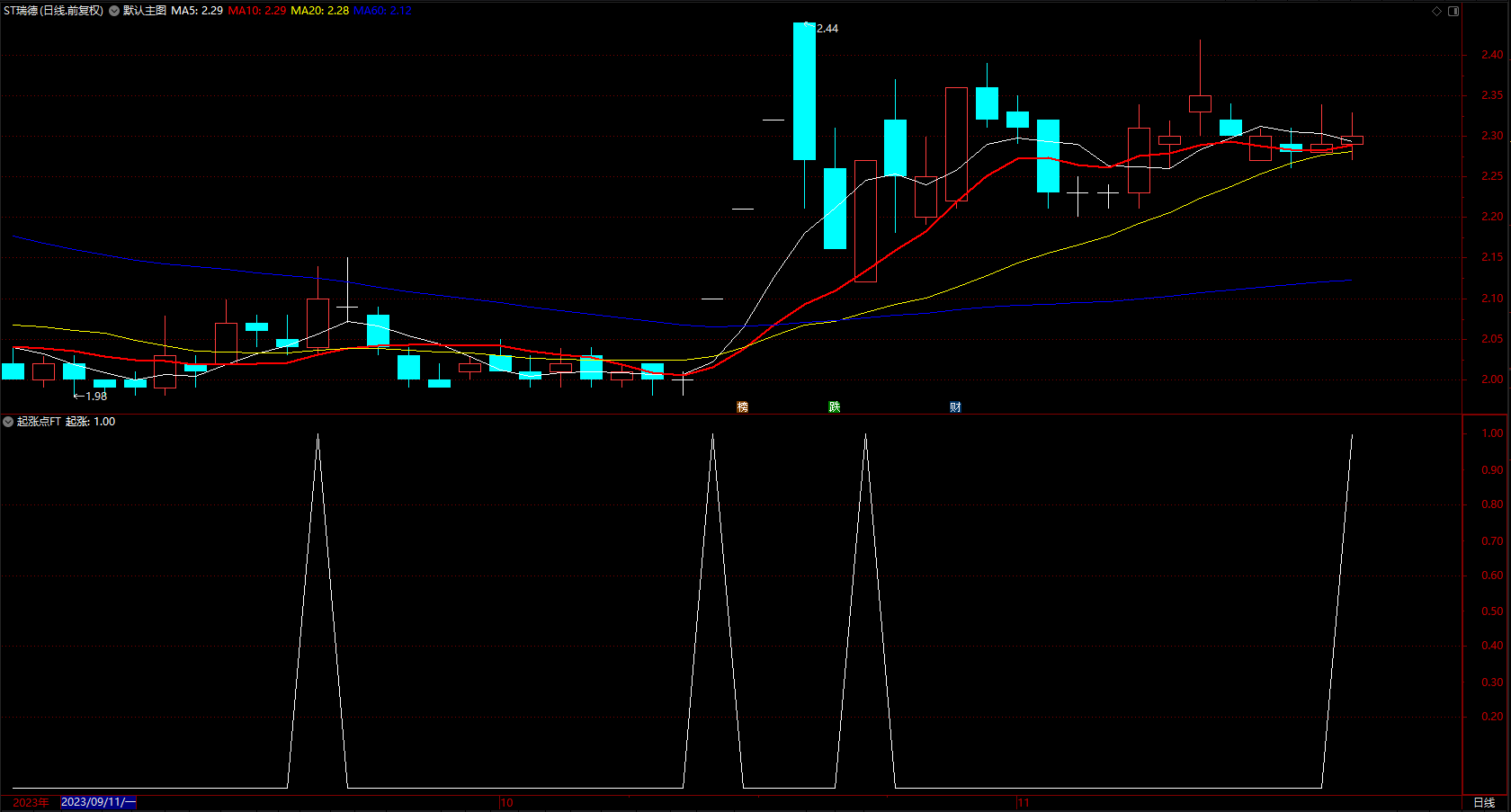Viewport: 1511px width, 812px height.
Task: Click the 0.20 indicator axis label
Action: (1492, 717)
